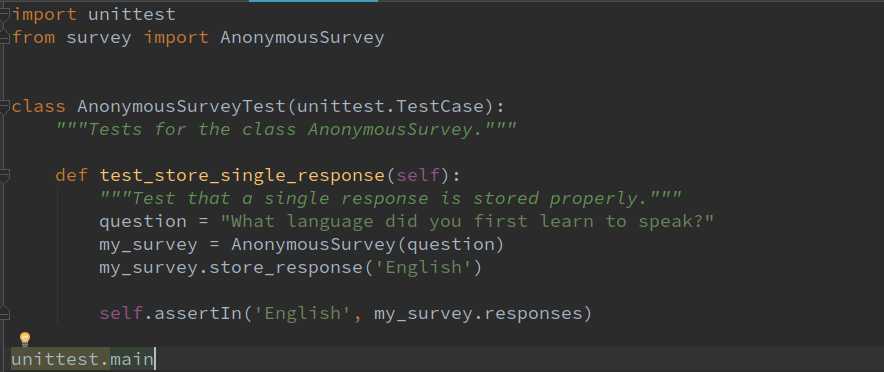Click assertIn in the assertion line
The image size is (884, 372).
point(197,313)
